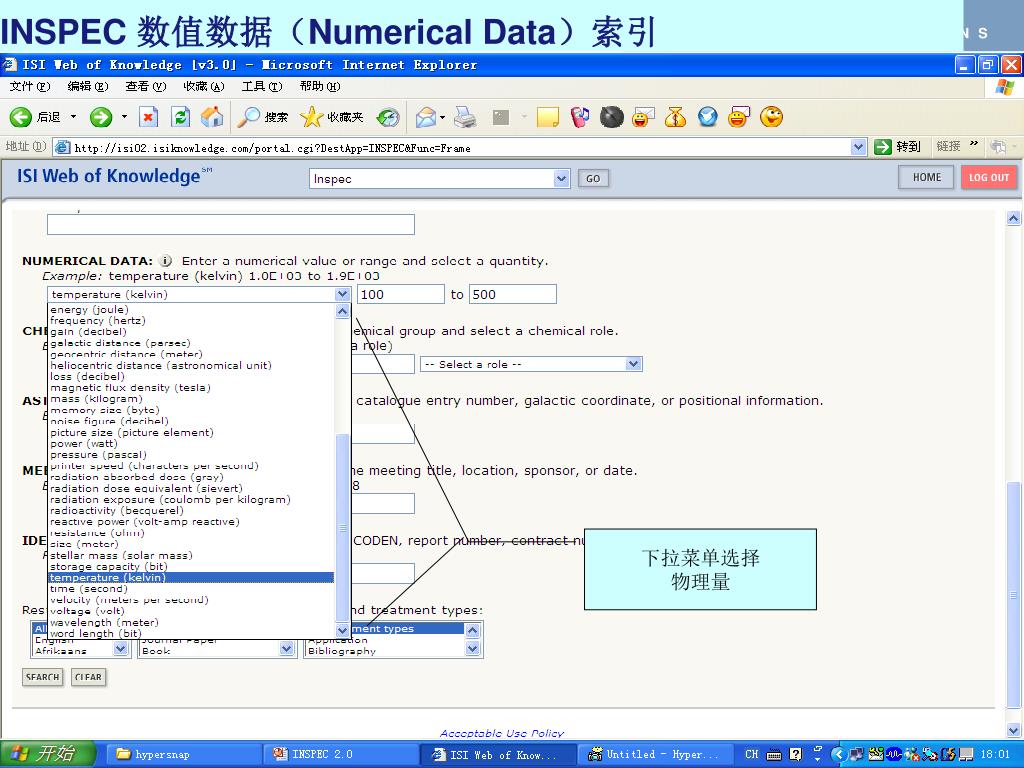Open the Mail button dropdown arrow
This screenshot has height=768, width=1024.
pyautogui.click(x=442, y=118)
